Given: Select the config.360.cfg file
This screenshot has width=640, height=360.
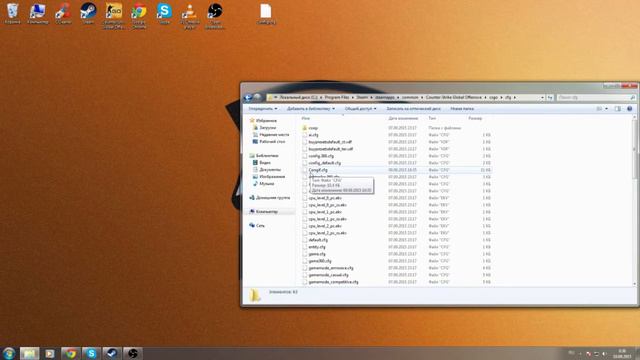Looking at the screenshot, I should (321, 156).
